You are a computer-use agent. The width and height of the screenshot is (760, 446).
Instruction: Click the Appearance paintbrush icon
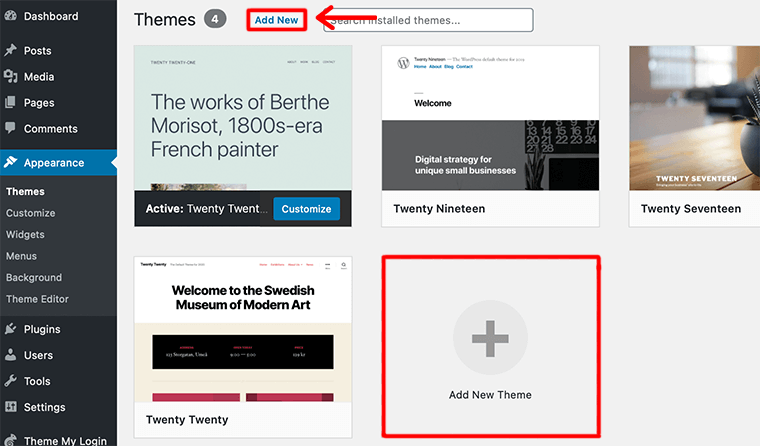pyautogui.click(x=10, y=162)
